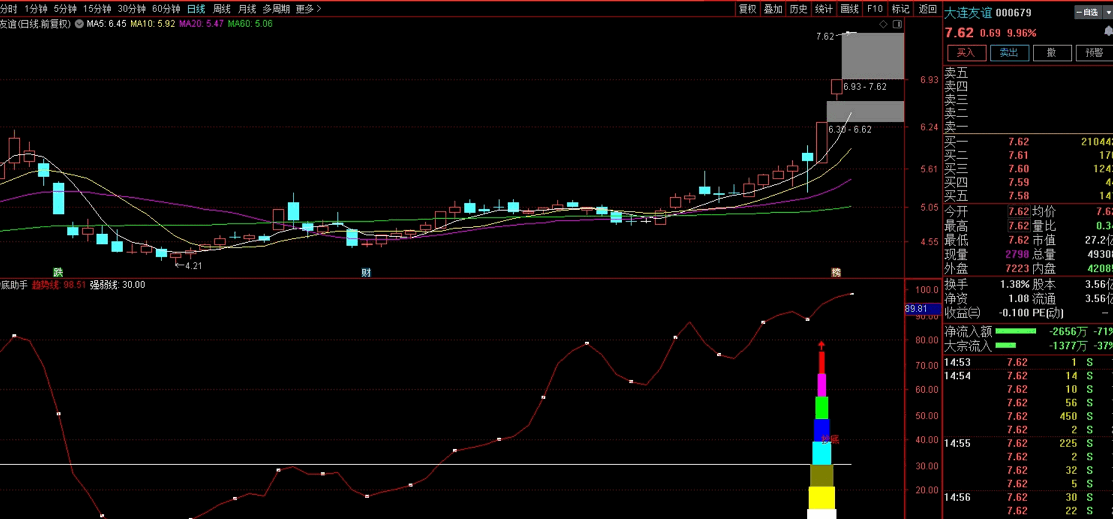The height and width of the screenshot is (519, 1113).
Task: Click the 换手 1.38% value
Action: pos(1014,284)
